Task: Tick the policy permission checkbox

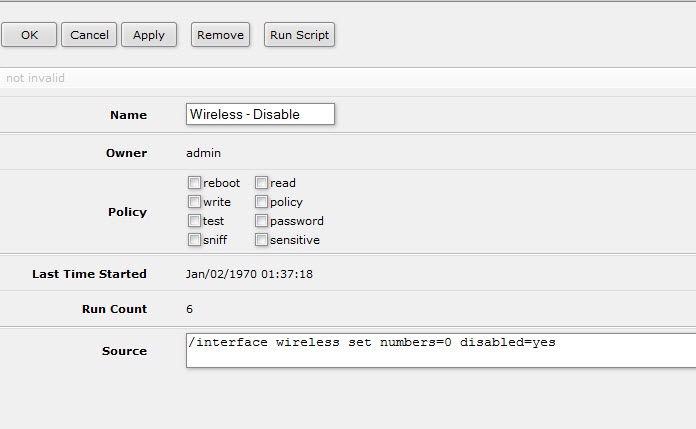Action: [x=261, y=202]
